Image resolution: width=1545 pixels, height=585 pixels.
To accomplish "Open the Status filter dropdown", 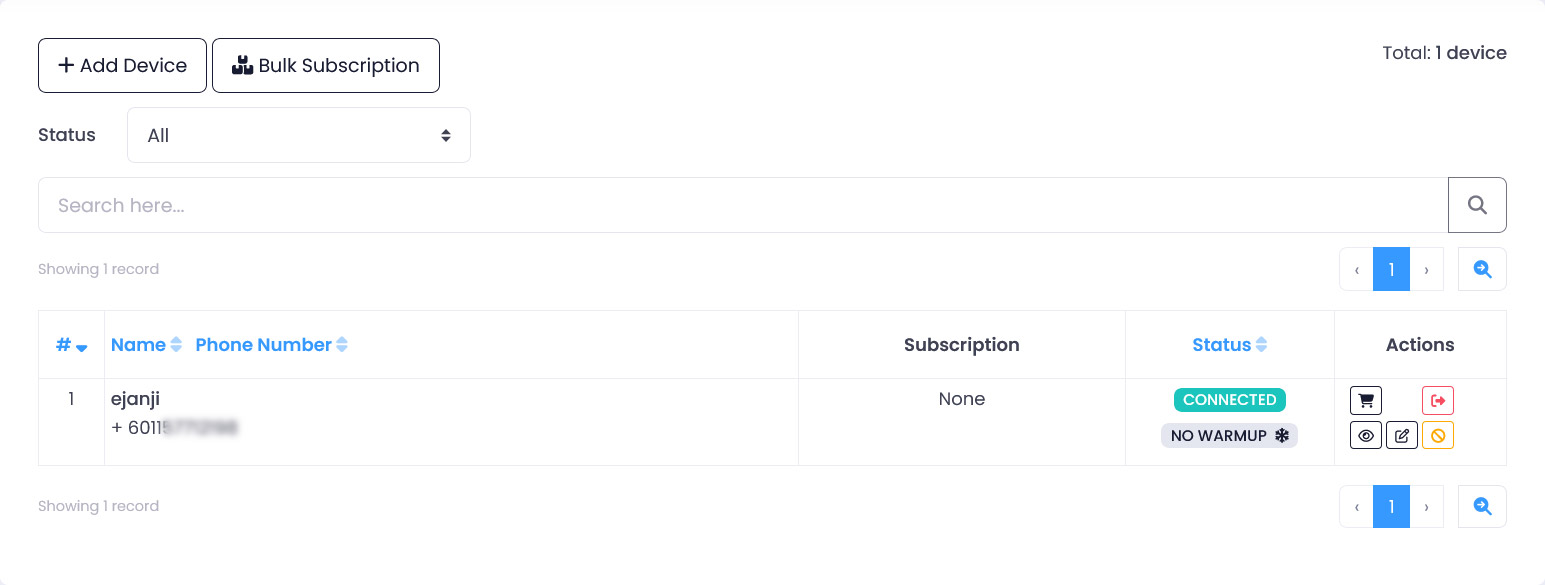I will [x=299, y=135].
